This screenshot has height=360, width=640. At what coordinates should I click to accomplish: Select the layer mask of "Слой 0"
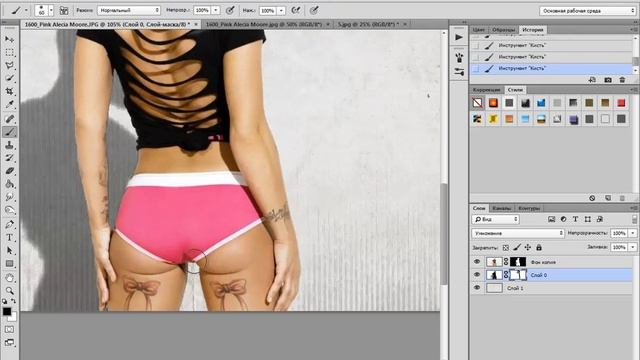click(x=518, y=275)
